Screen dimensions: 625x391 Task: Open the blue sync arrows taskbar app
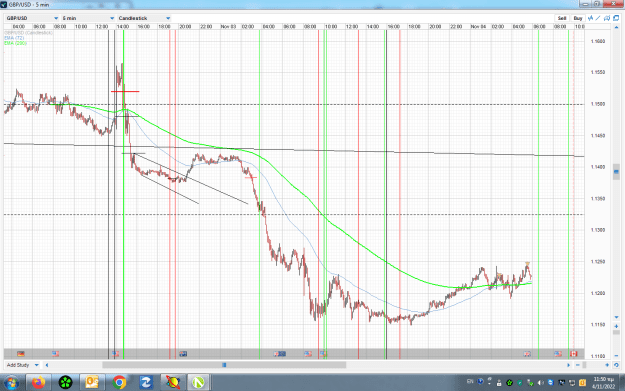tap(146, 383)
